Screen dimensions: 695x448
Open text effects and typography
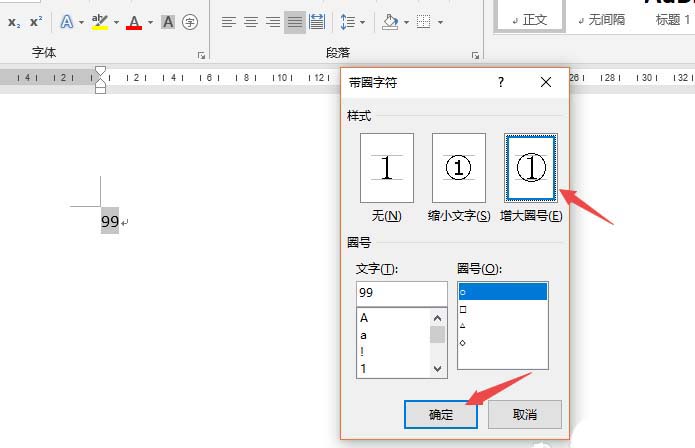(x=67, y=22)
